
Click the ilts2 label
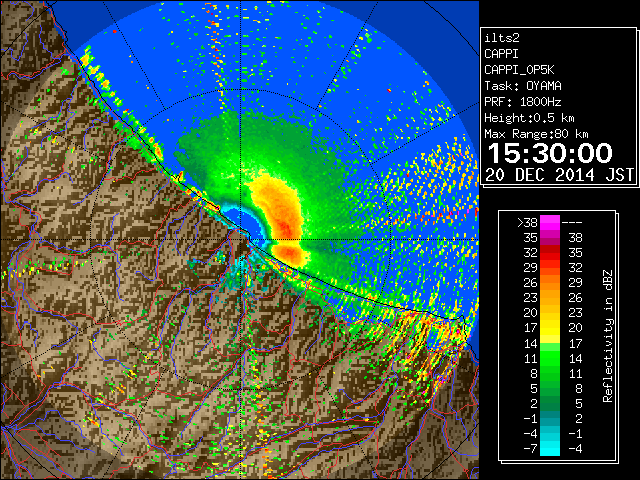click(x=502, y=38)
